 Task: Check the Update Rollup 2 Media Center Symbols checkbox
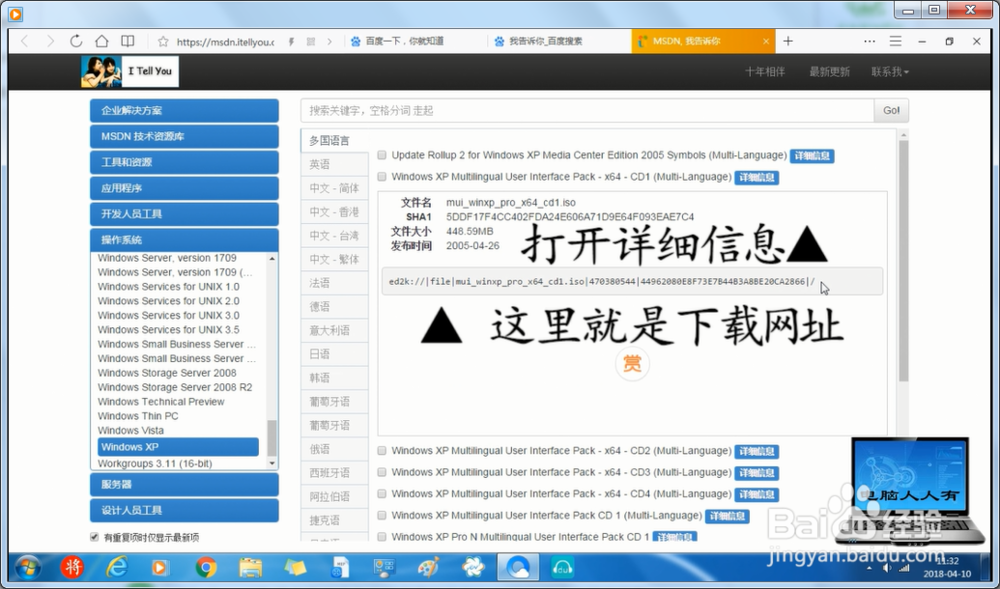(381, 155)
